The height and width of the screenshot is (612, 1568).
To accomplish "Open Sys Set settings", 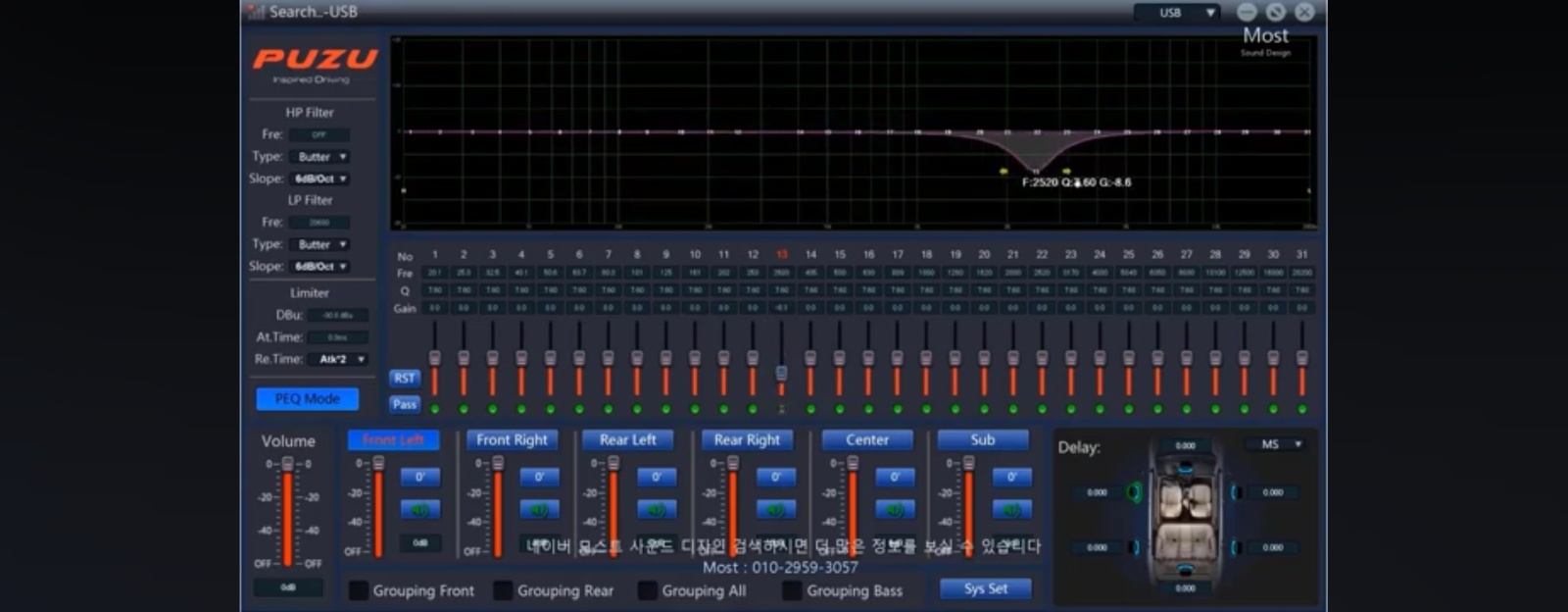I will [985, 588].
